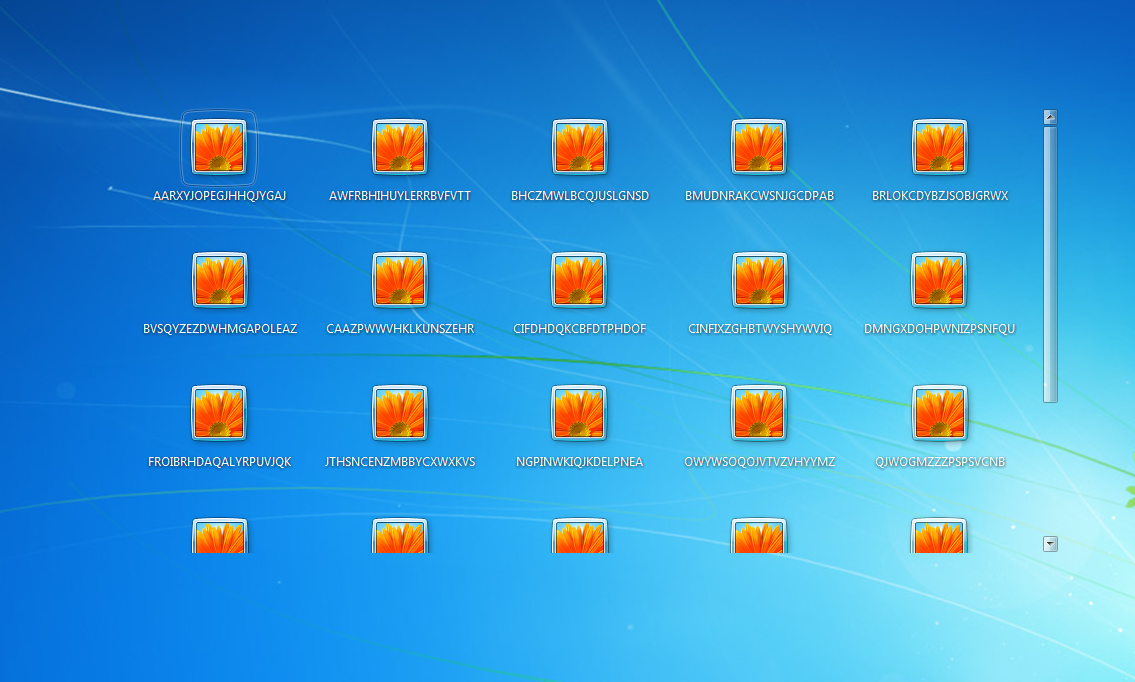Viewport: 1135px width, 682px height.
Task: Click the BVSQYZEZDWHMGAPOLEAZ flower icon
Action: click(219, 280)
